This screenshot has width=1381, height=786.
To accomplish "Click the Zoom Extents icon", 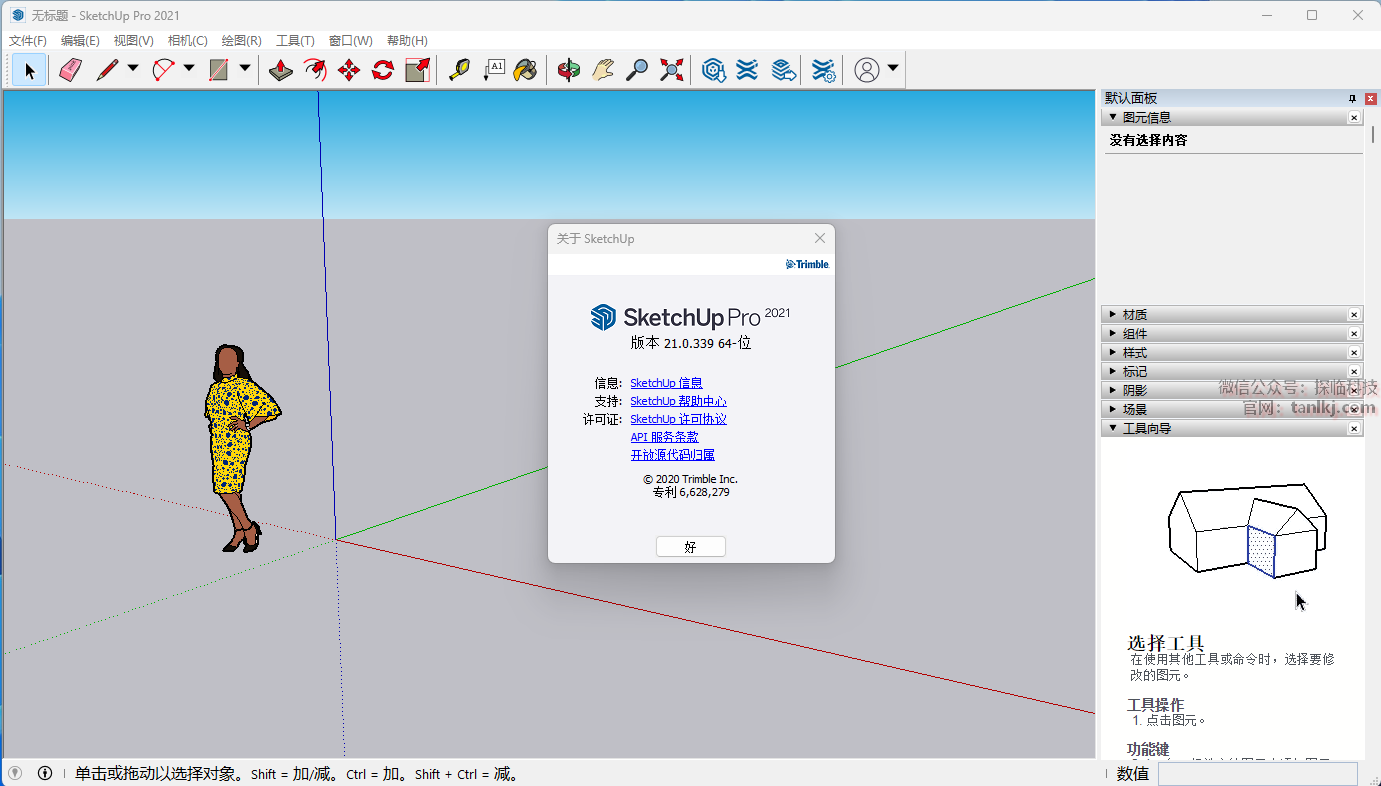I will point(672,70).
